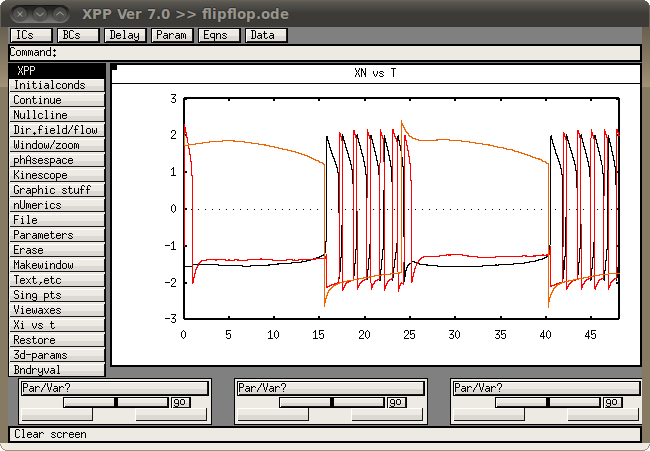Viewport: 650px width, 451px height.
Task: Select Initialconds from the menu
Action: [57, 85]
